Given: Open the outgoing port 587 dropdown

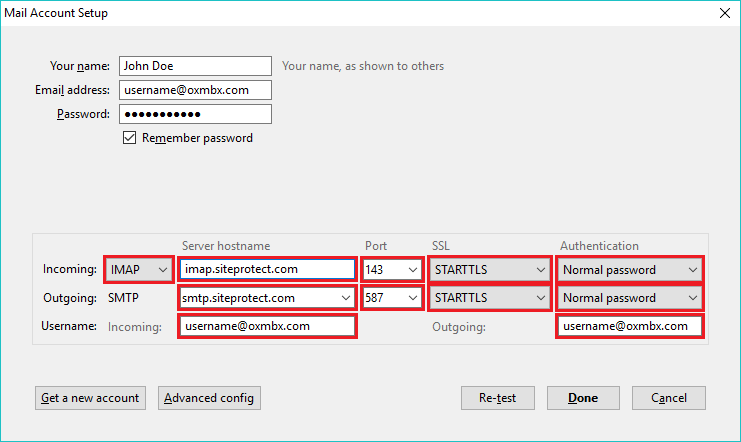Looking at the screenshot, I should pyautogui.click(x=392, y=297).
